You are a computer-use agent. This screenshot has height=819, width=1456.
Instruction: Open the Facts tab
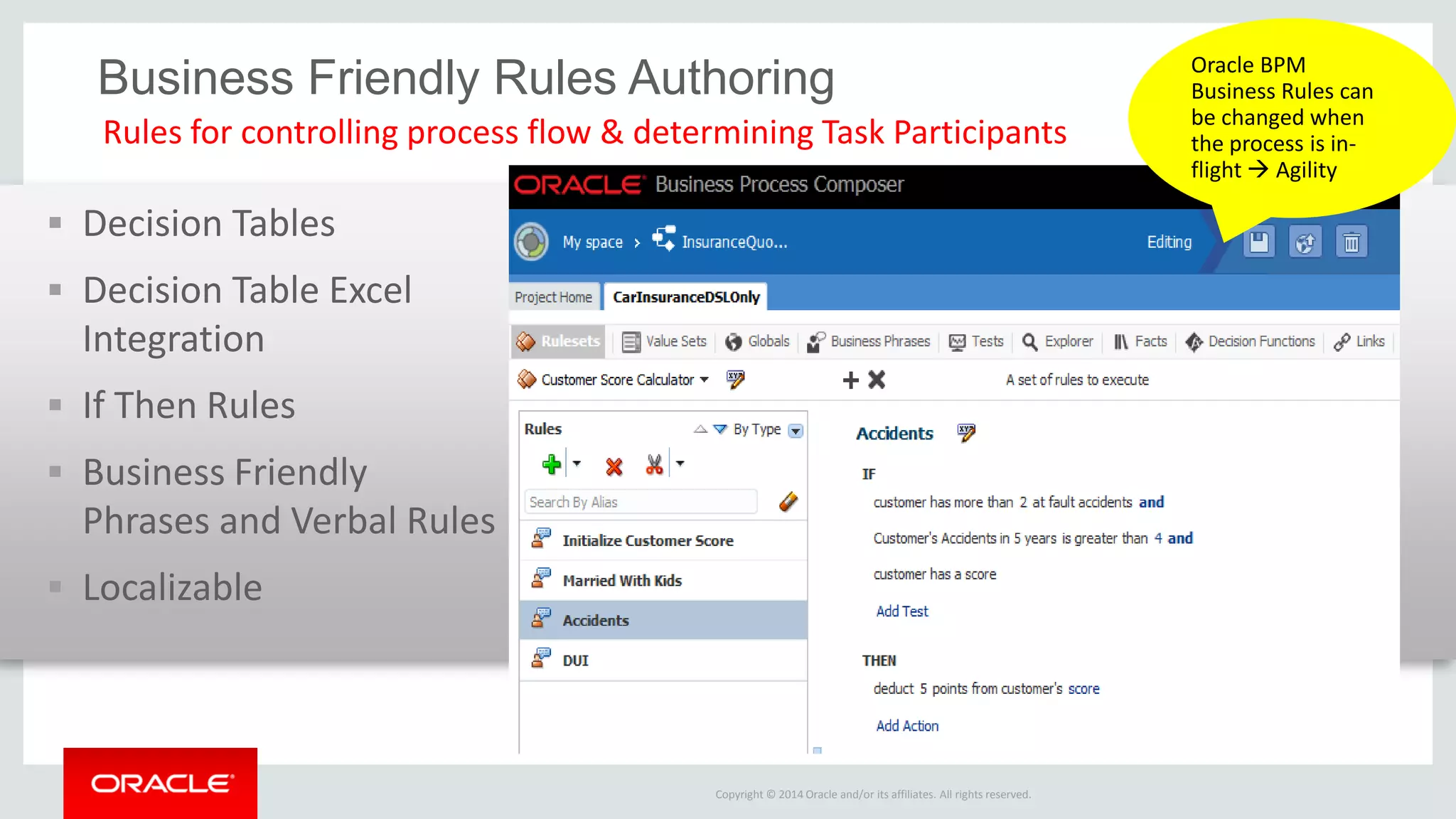click(x=1140, y=341)
